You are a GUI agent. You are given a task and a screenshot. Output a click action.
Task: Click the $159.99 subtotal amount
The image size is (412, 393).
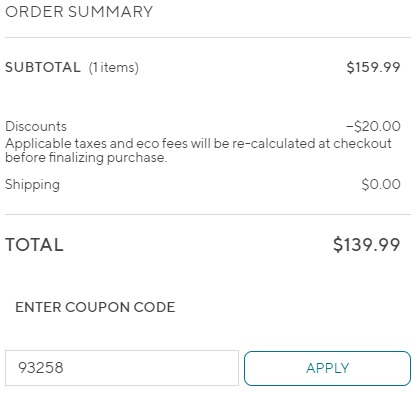373,67
